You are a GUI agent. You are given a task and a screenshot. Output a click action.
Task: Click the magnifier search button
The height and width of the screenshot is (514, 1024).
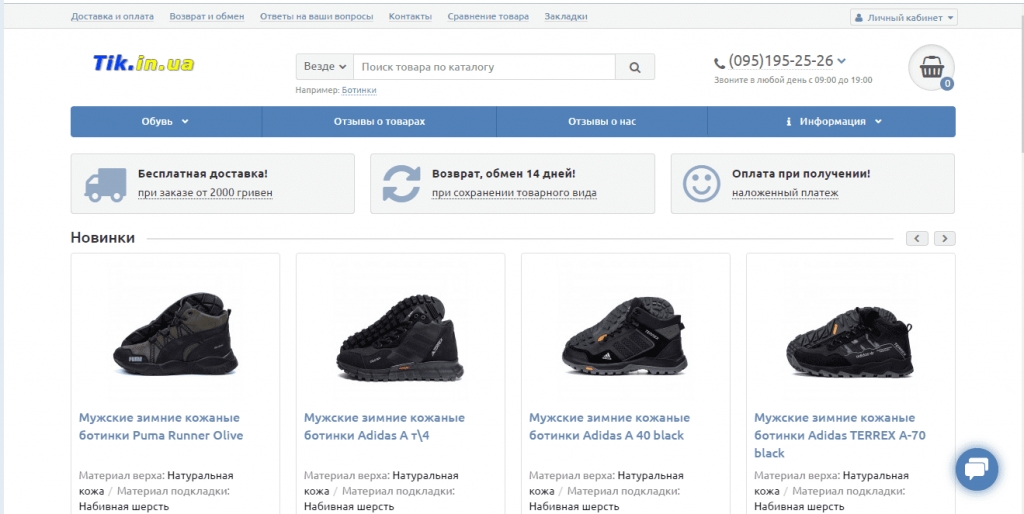click(635, 67)
